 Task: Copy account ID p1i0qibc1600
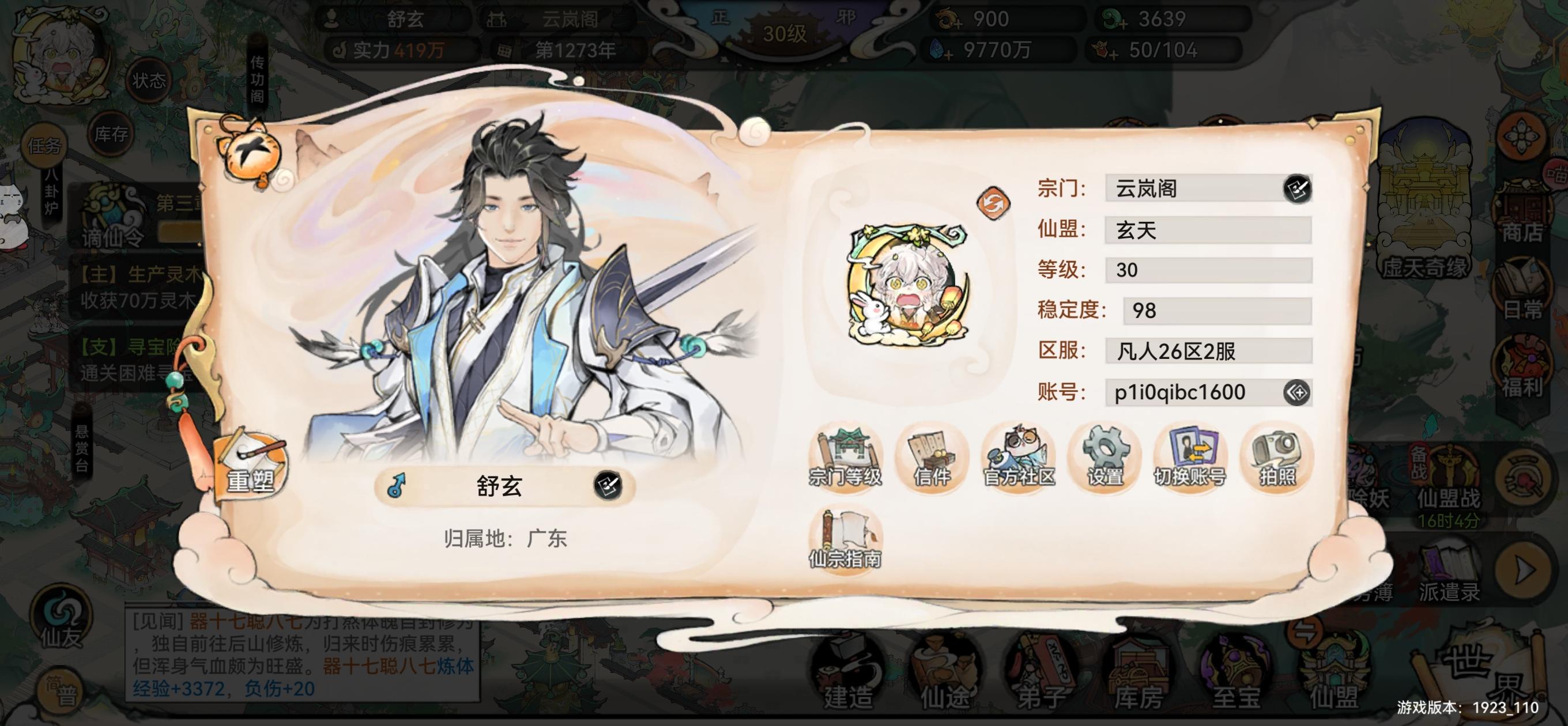coord(1296,392)
